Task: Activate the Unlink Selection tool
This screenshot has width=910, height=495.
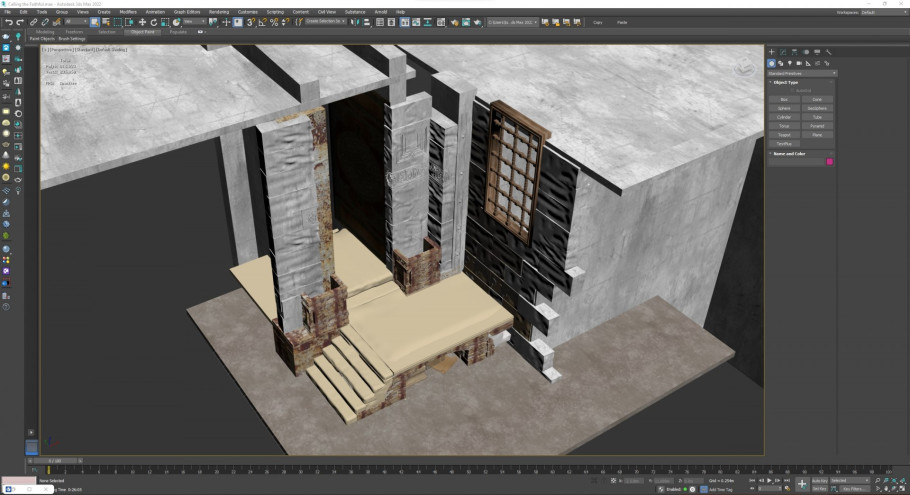Action: (45, 22)
